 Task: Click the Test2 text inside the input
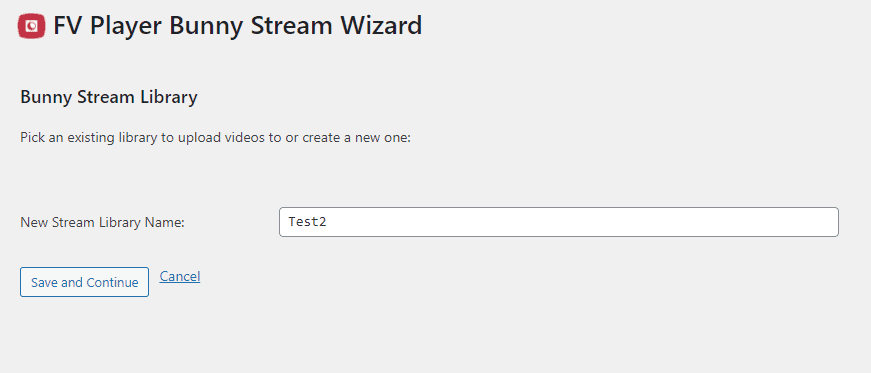coord(307,222)
